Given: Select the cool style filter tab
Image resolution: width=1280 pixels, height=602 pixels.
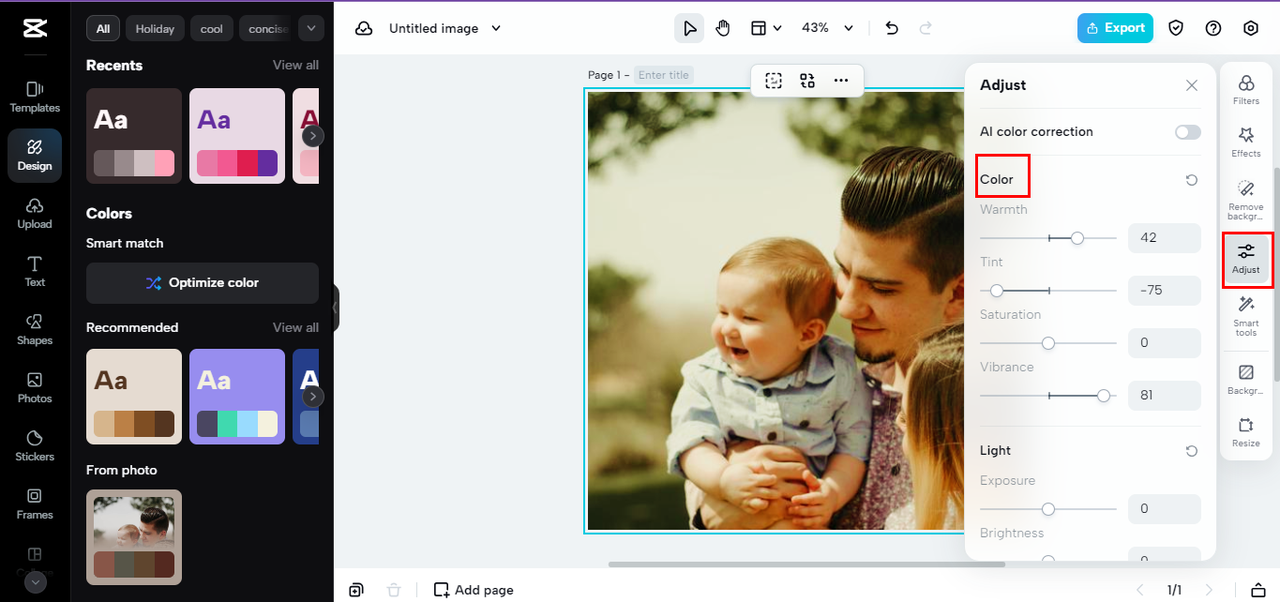Looking at the screenshot, I should click(x=212, y=29).
